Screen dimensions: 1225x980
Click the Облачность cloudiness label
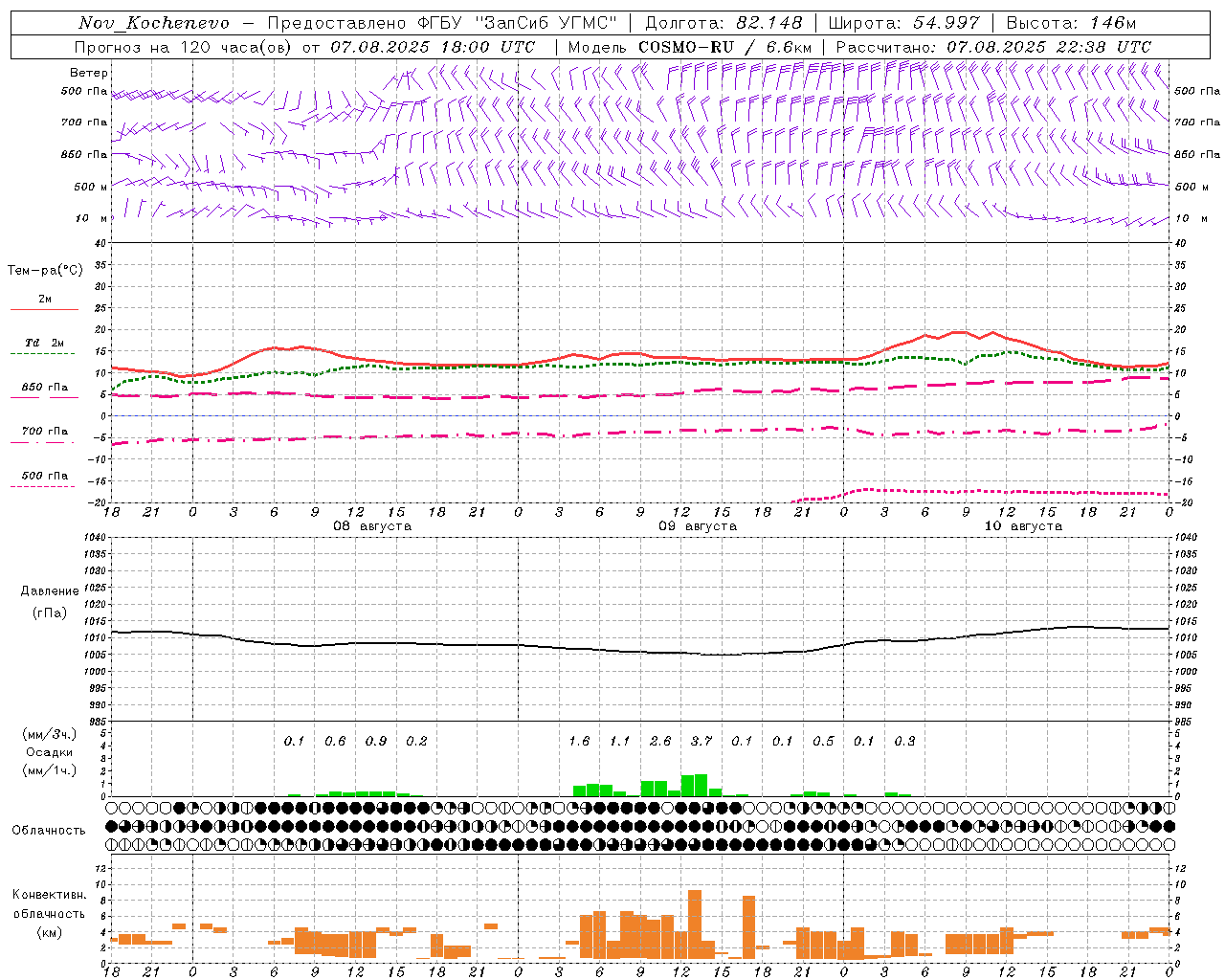[49, 830]
